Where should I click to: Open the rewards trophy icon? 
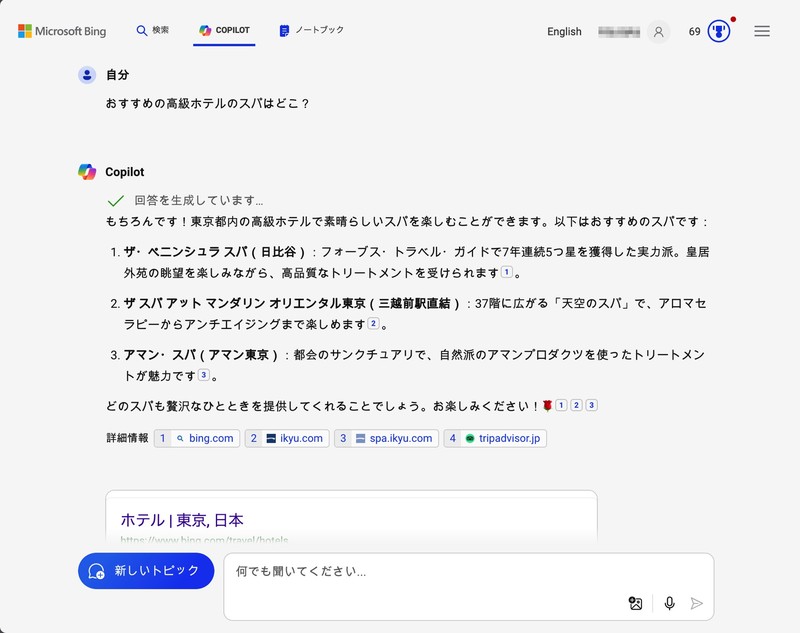pyautogui.click(x=719, y=32)
